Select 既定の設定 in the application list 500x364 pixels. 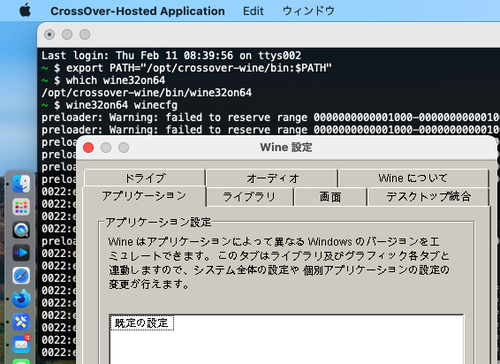pyautogui.click(x=142, y=323)
